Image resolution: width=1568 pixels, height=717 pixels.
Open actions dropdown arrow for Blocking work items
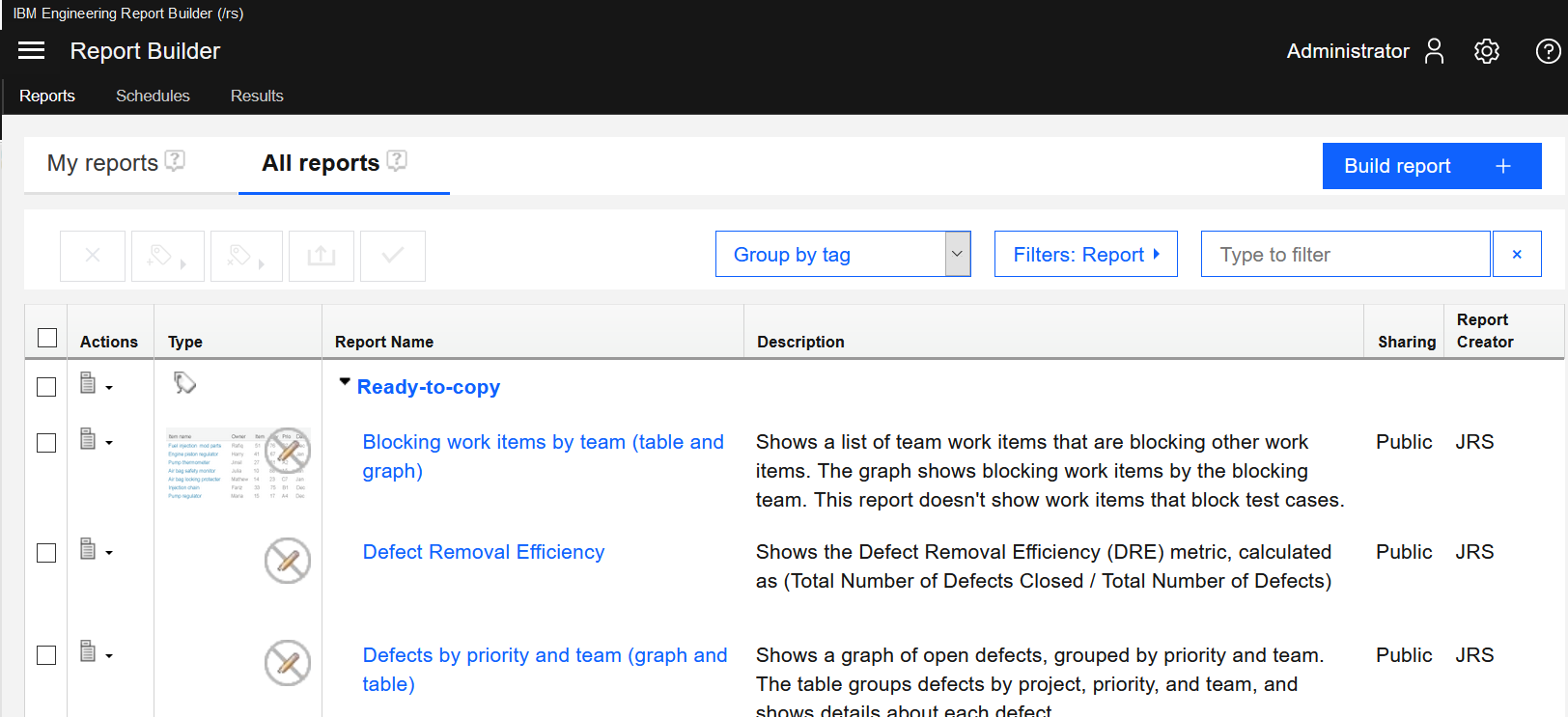point(109,443)
